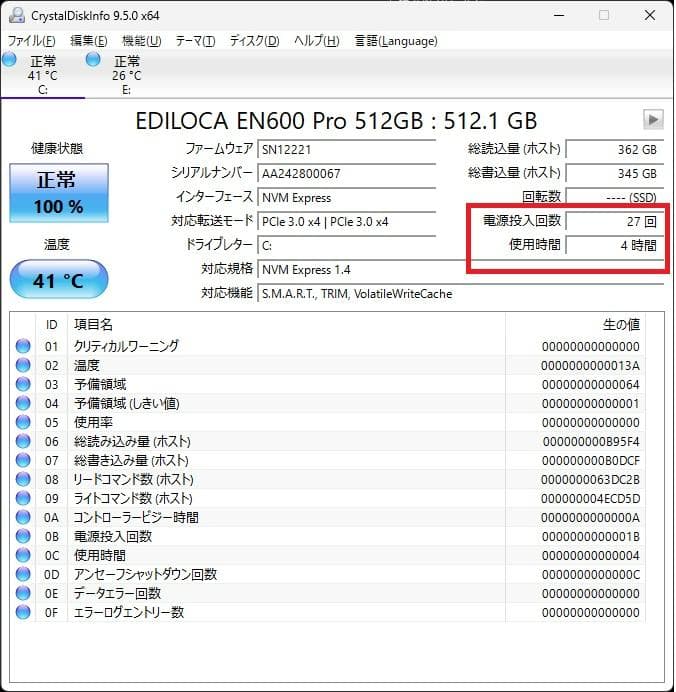The image size is (676, 692).
Task: Click raw value 0000000000001B
Action: pyautogui.click(x=591, y=536)
